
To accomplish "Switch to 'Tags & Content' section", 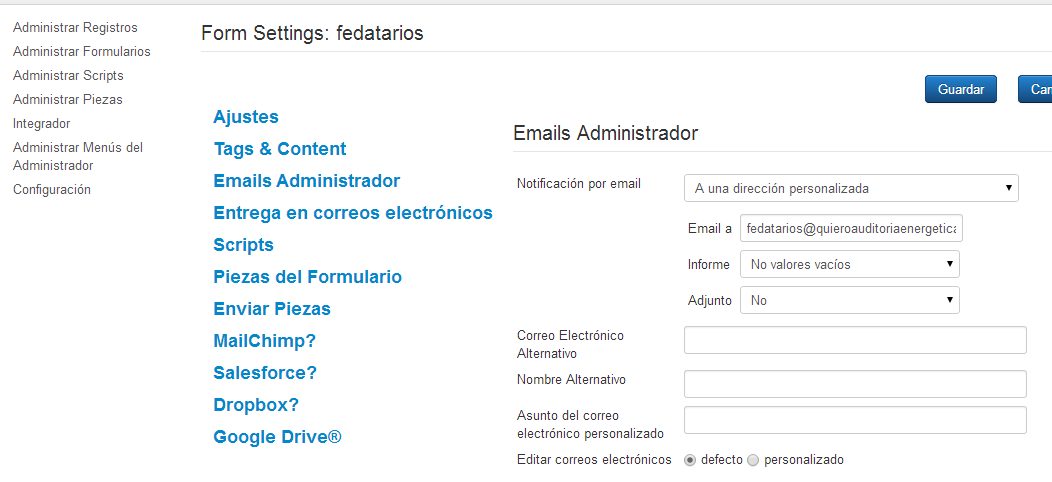I will (280, 149).
